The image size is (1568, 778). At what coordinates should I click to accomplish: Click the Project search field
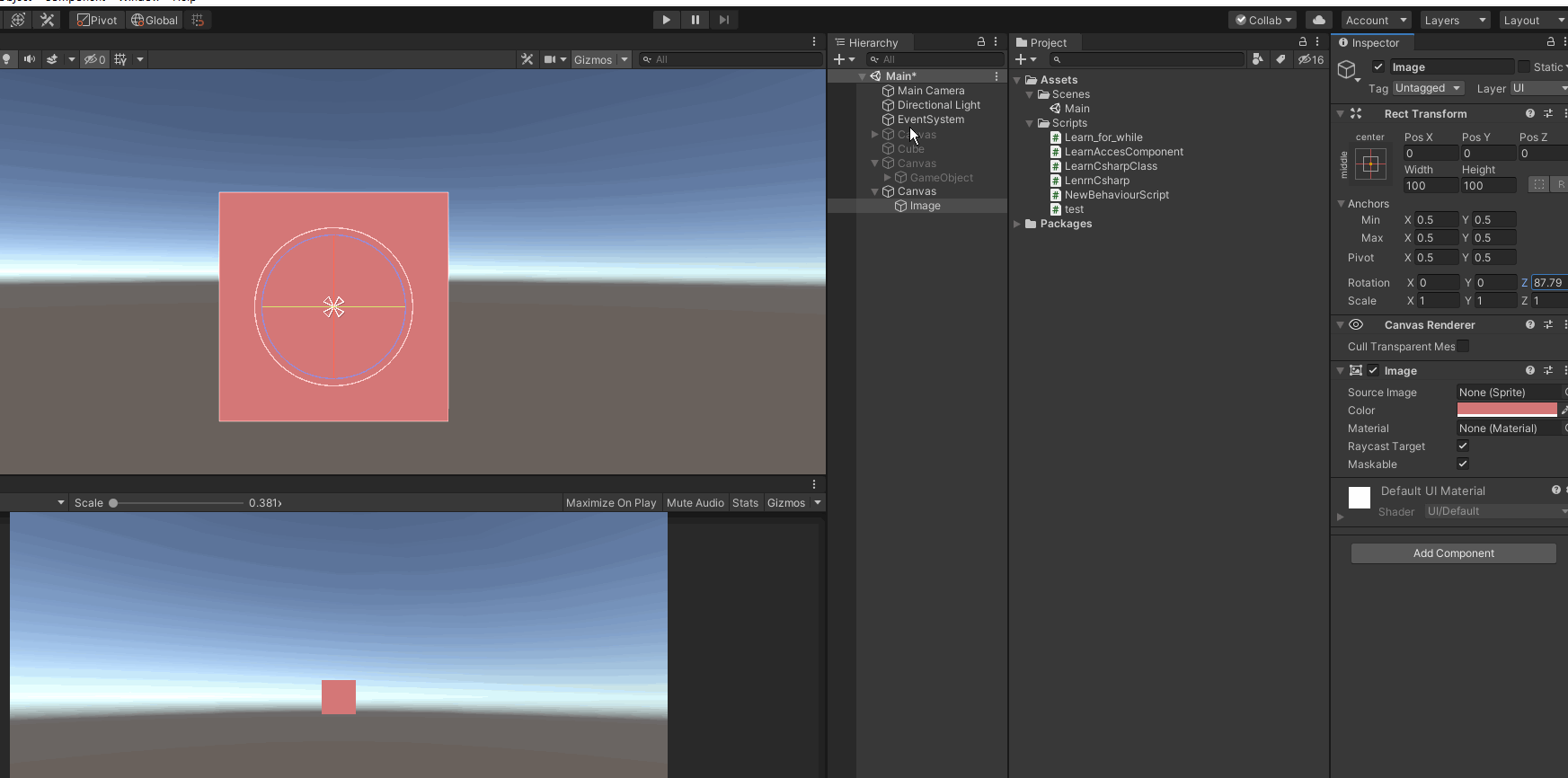tap(1147, 59)
